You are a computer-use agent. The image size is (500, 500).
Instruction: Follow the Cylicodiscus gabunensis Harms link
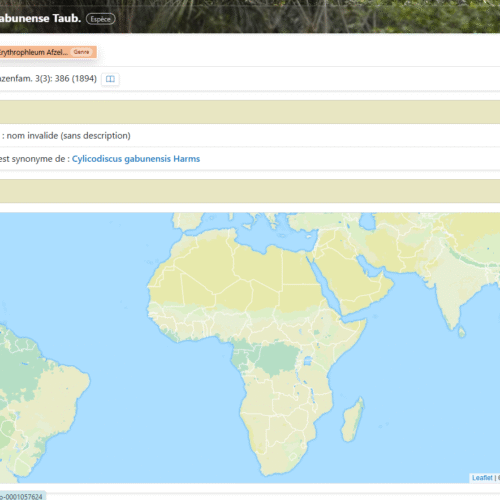(x=136, y=159)
